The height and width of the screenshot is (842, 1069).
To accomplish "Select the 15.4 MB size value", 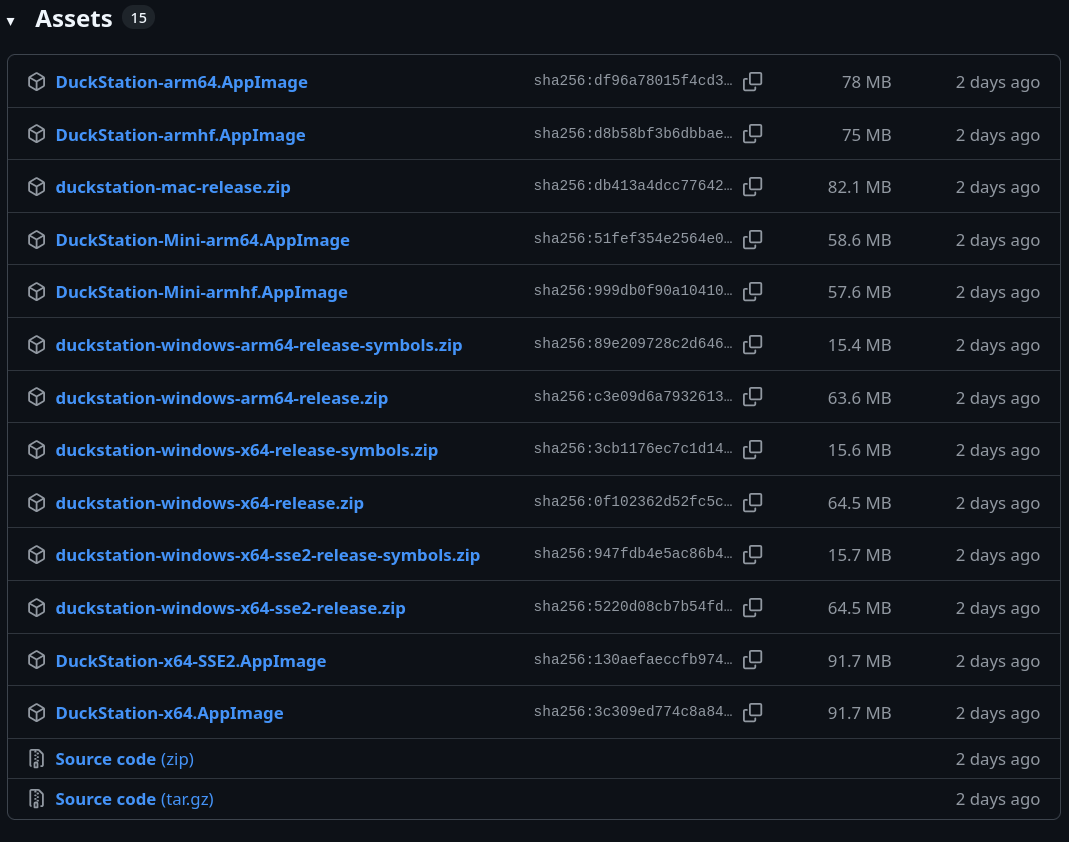I will [860, 345].
